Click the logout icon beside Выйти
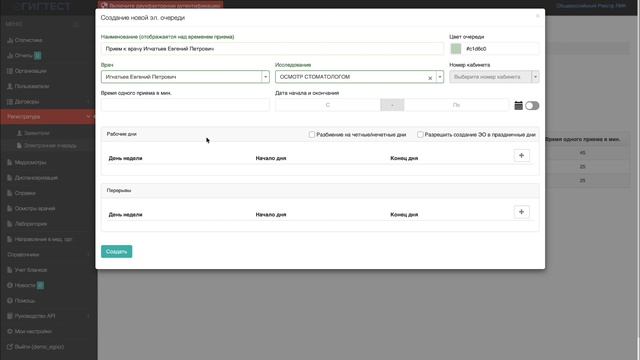This screenshot has height=360, width=640. pos(10,347)
